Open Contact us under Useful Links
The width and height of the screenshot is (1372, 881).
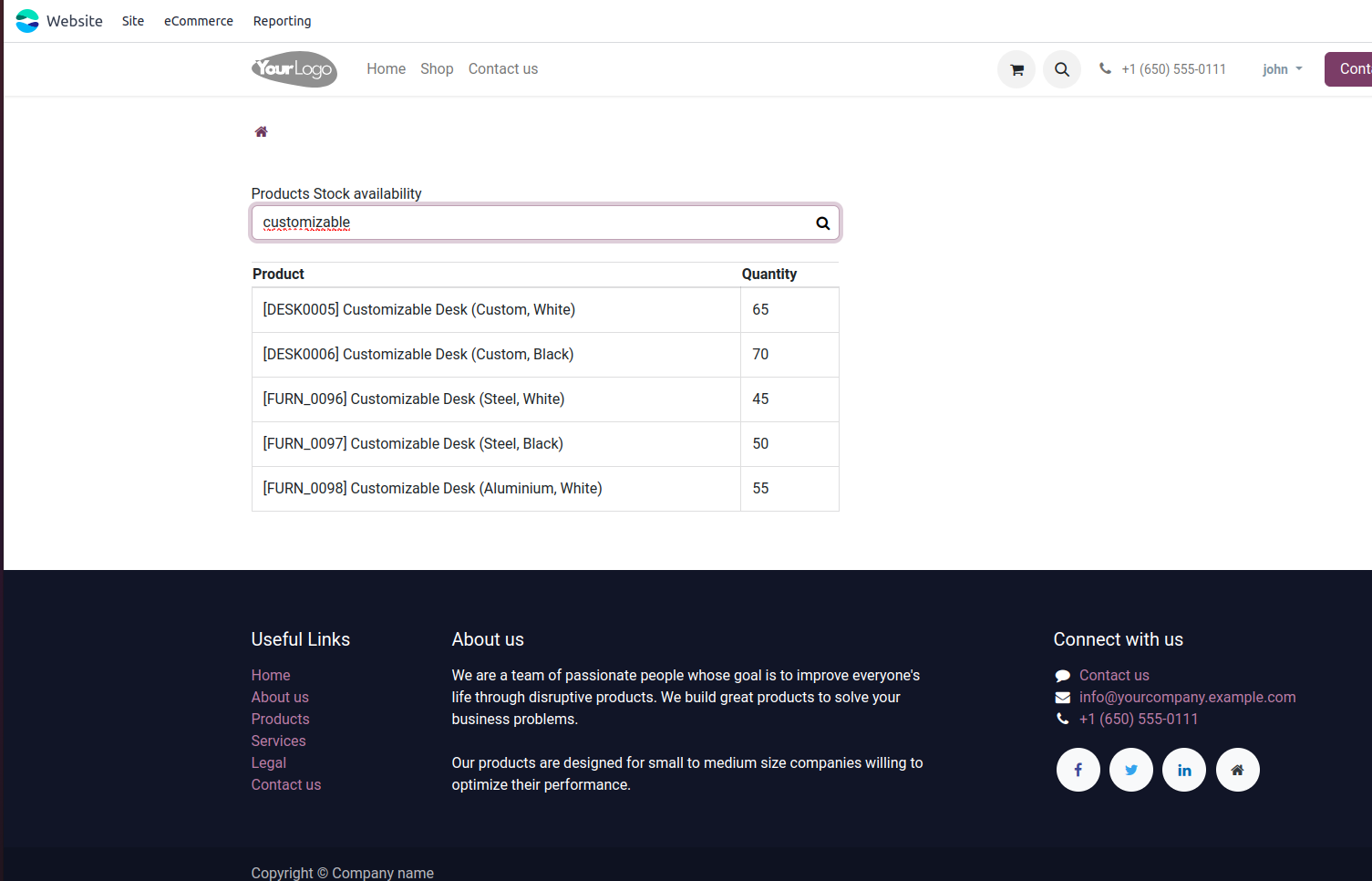[286, 785]
